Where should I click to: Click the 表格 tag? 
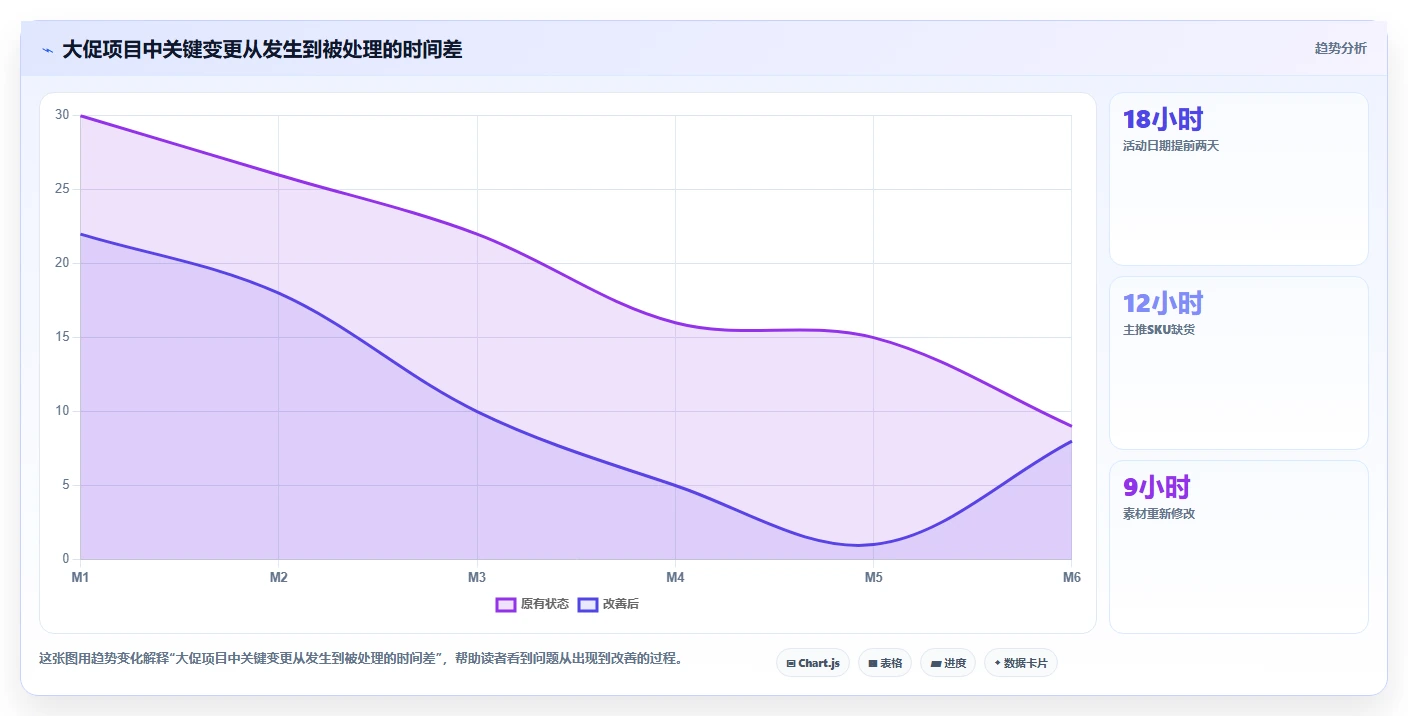pos(885,663)
